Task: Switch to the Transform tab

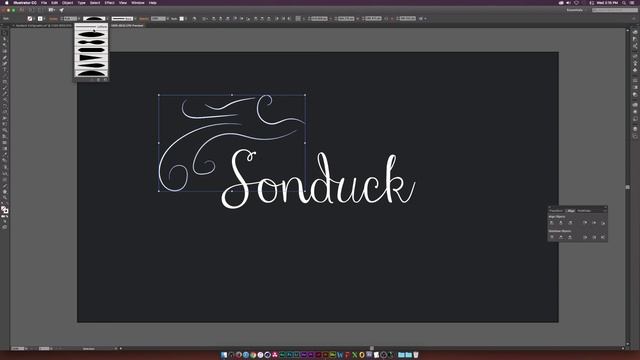Action: click(x=556, y=211)
